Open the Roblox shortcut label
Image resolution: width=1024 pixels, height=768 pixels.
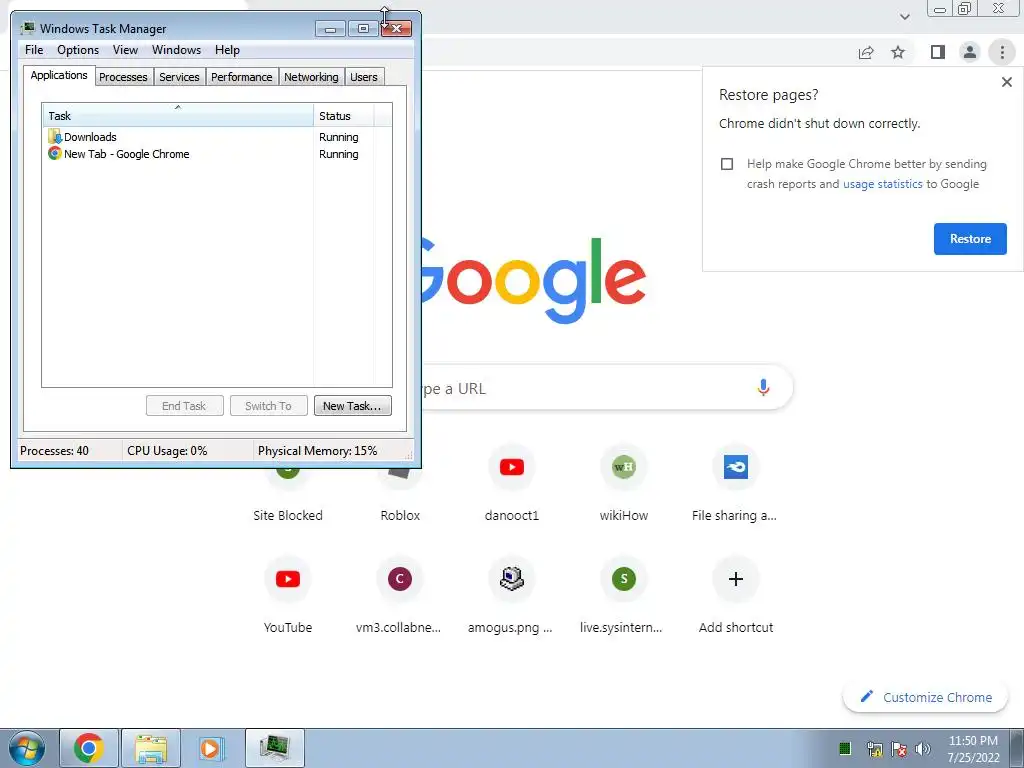point(400,515)
